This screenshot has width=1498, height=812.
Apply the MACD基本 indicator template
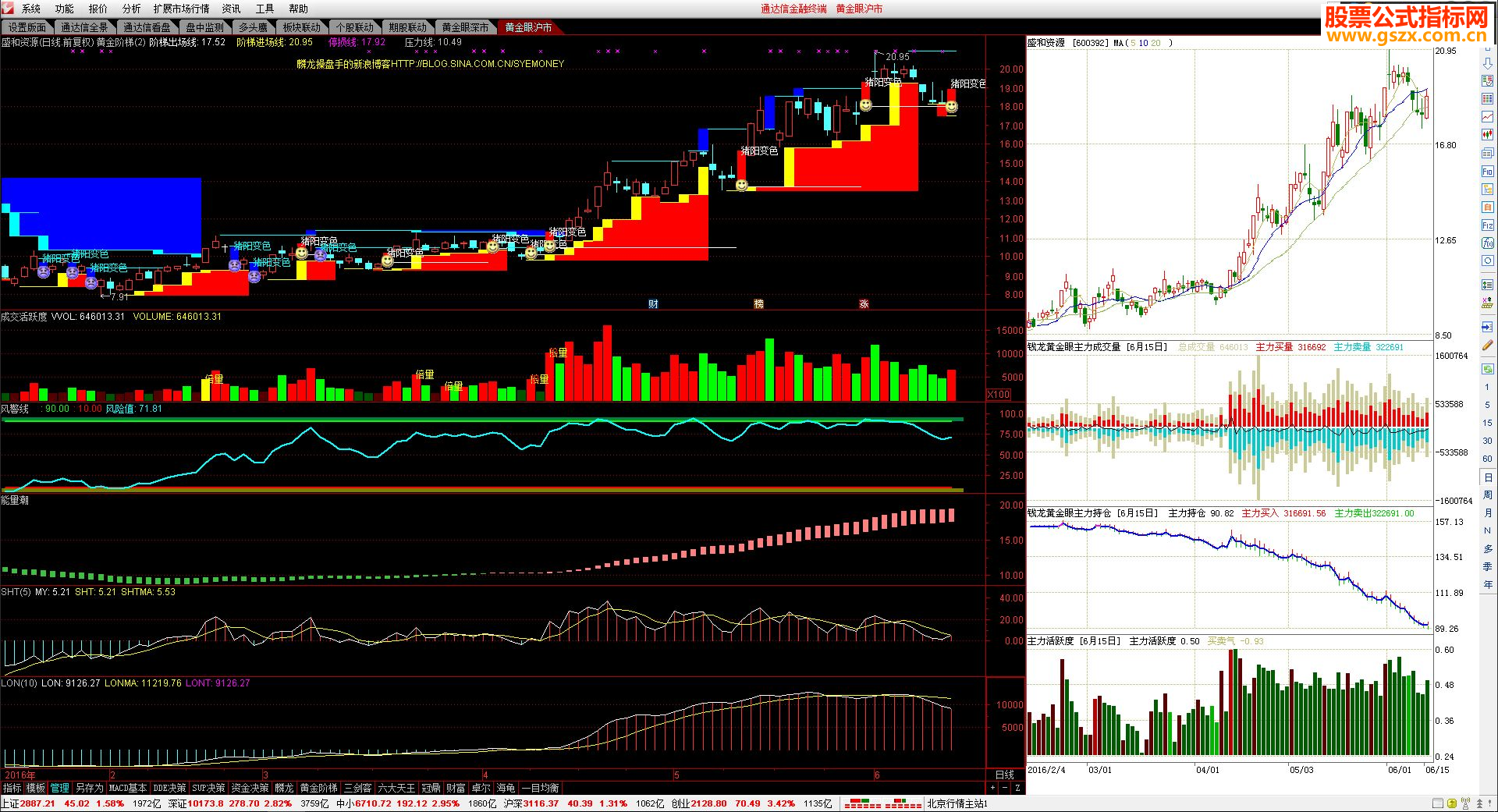(x=128, y=789)
